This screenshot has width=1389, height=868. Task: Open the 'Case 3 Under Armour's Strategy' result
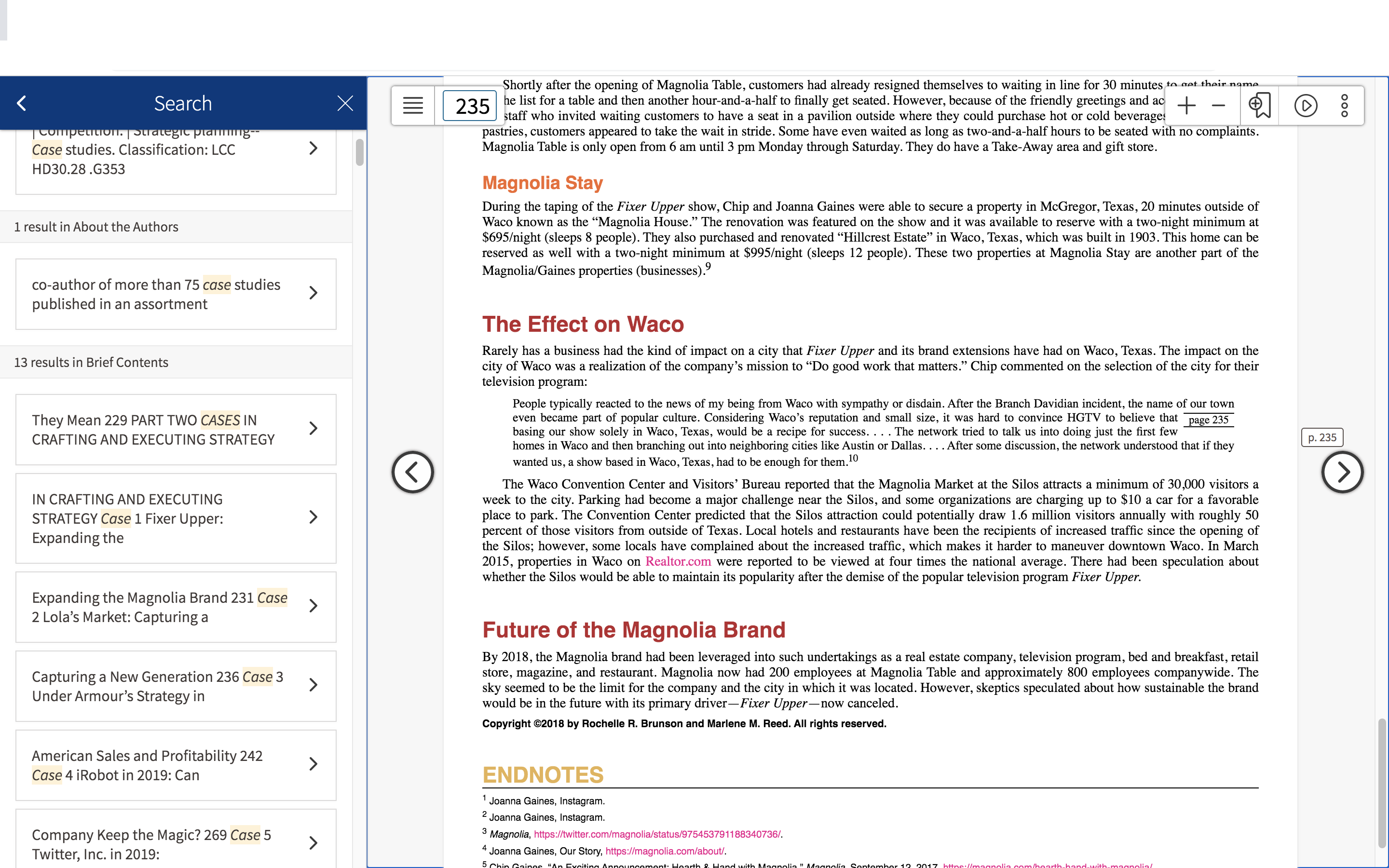(176, 686)
